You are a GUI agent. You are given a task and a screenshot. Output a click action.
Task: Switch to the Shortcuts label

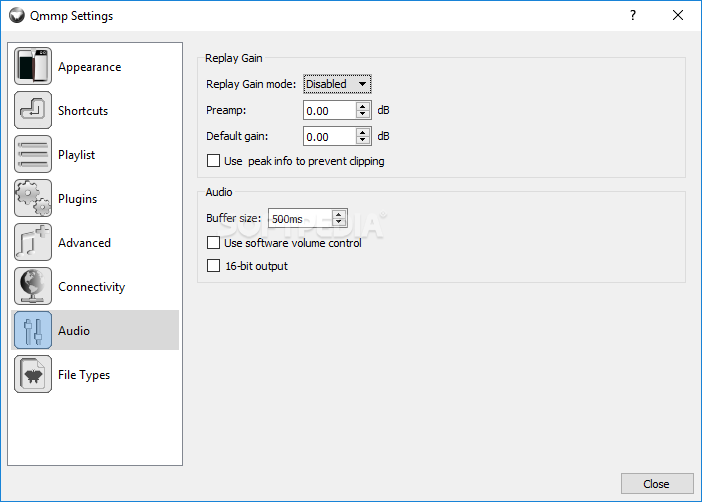click(x=83, y=111)
